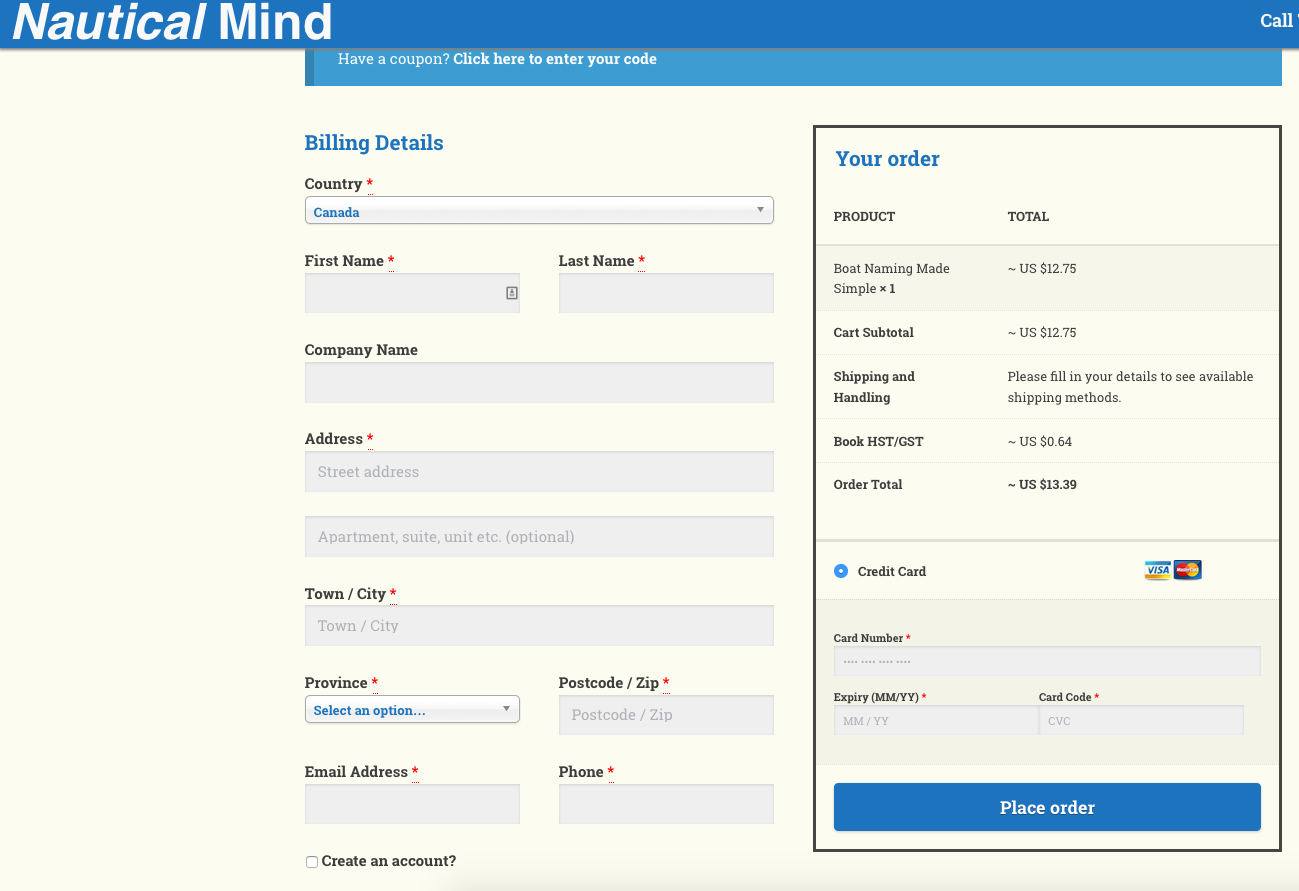Expand the Province select menu
1299x891 pixels.
(411, 710)
